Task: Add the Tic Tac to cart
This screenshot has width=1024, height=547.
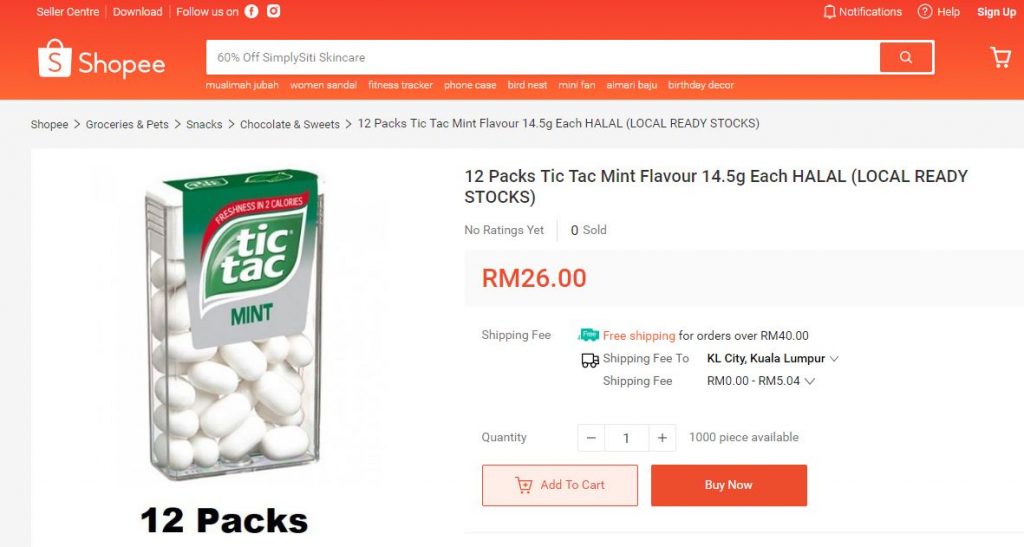Action: click(560, 485)
